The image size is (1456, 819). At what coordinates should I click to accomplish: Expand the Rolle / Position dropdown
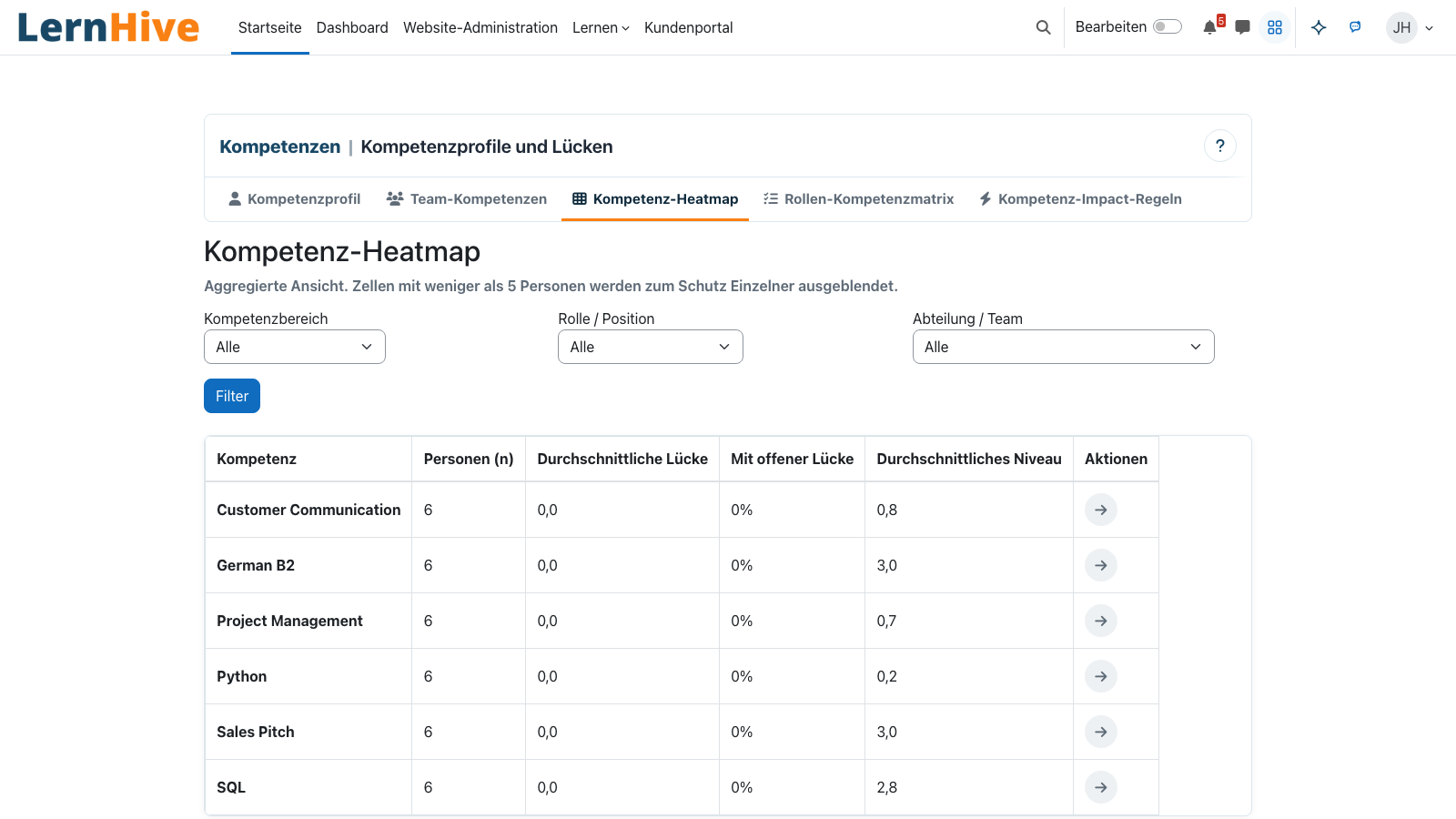pos(651,347)
